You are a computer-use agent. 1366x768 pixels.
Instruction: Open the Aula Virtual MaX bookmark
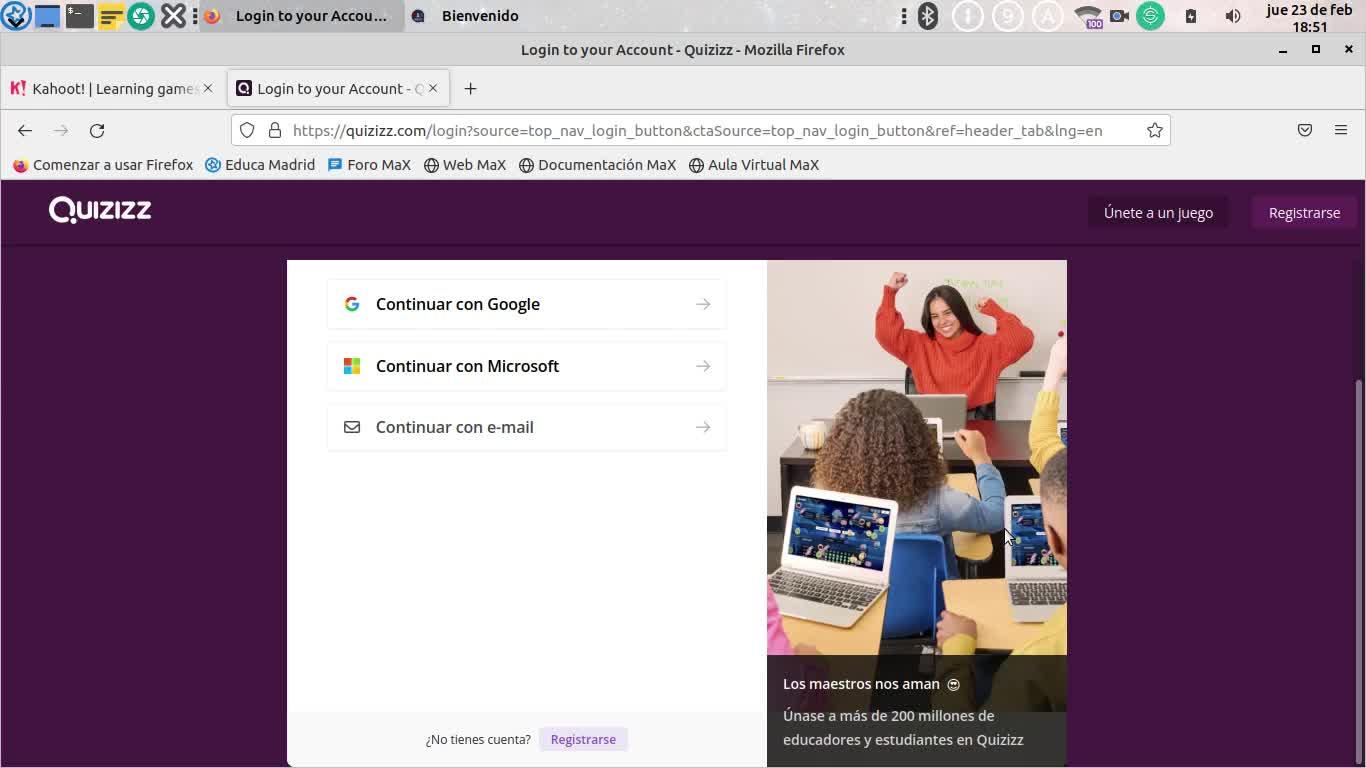754,165
